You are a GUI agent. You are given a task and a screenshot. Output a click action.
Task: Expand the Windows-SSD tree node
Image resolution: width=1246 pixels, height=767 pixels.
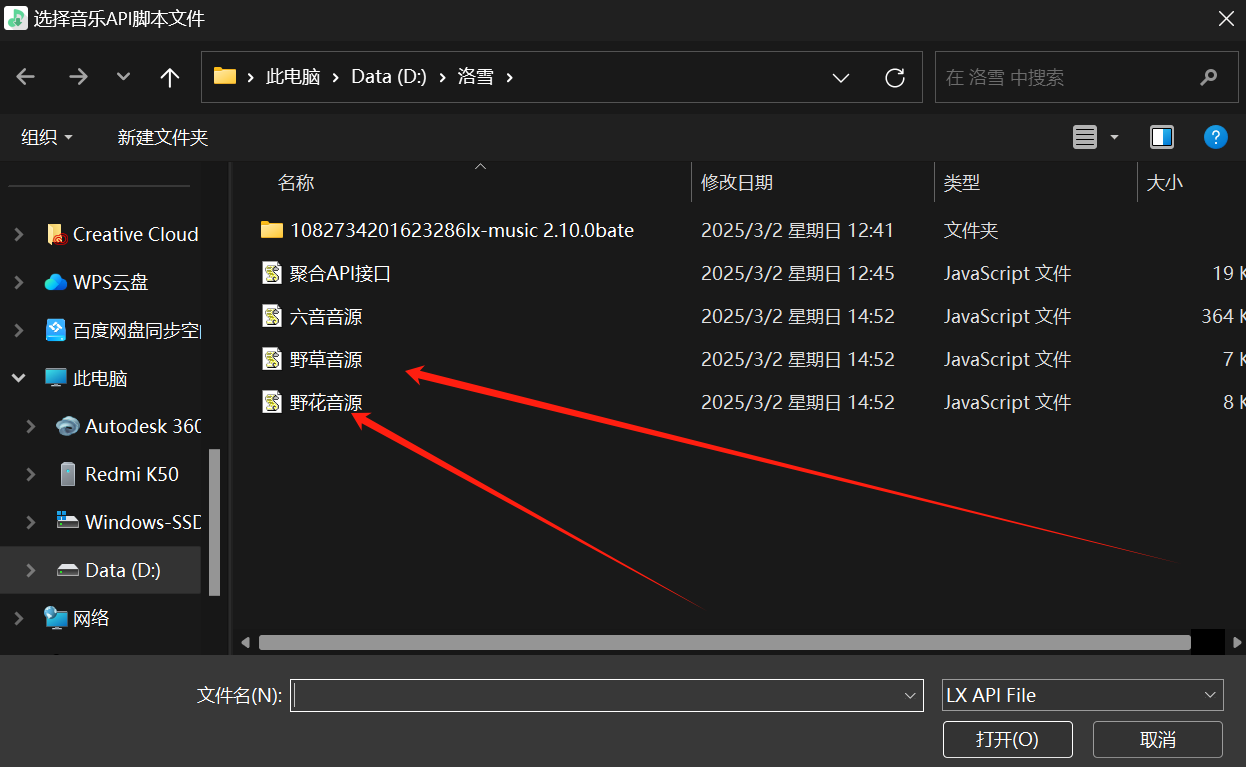[31, 522]
